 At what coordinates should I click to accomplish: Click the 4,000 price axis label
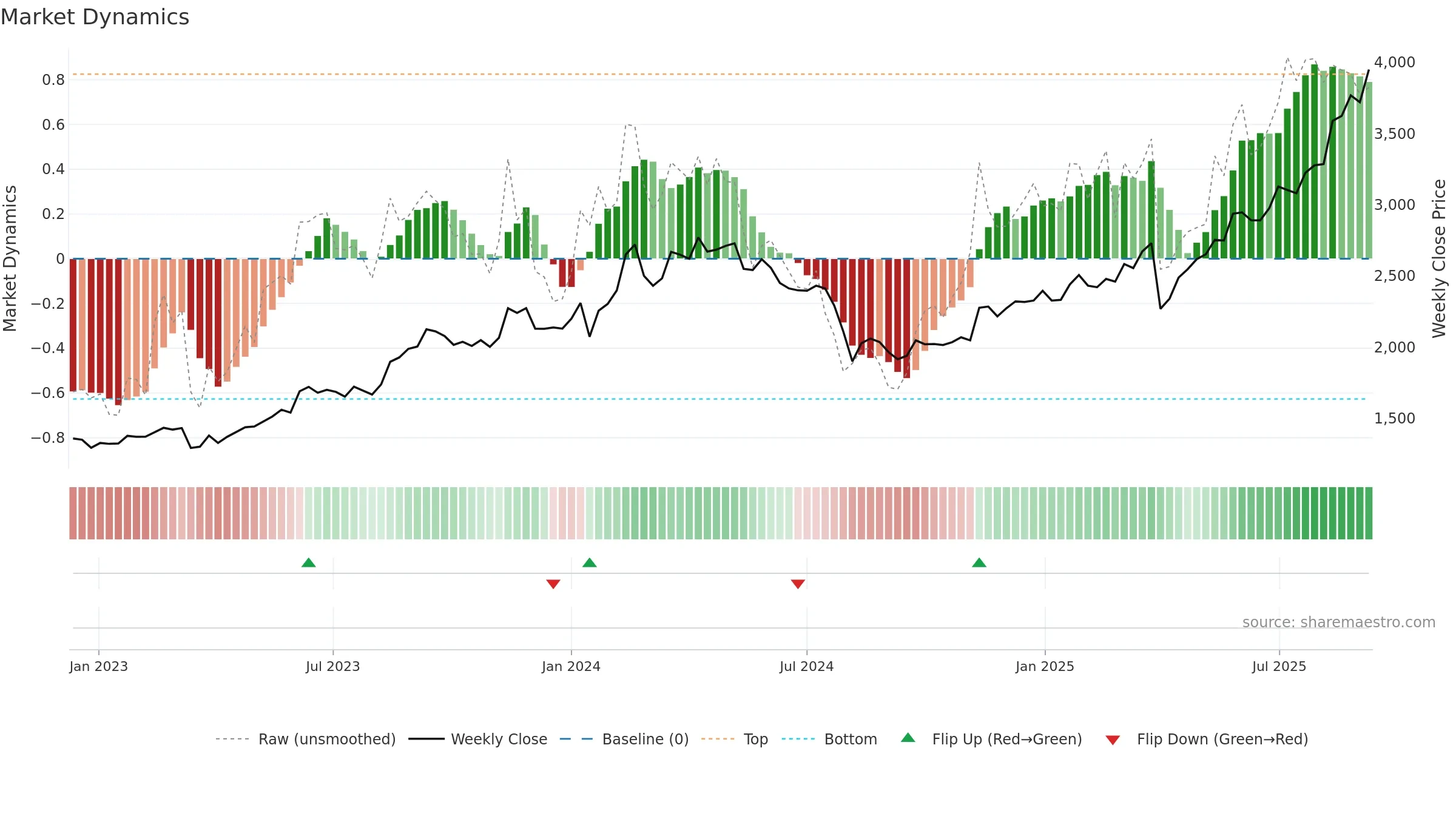tap(1395, 62)
